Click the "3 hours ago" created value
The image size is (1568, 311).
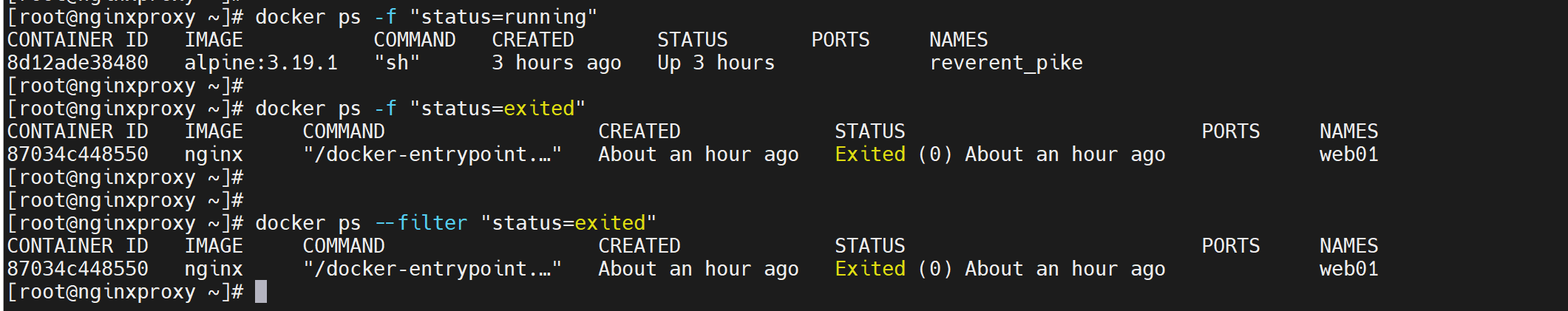(556, 63)
